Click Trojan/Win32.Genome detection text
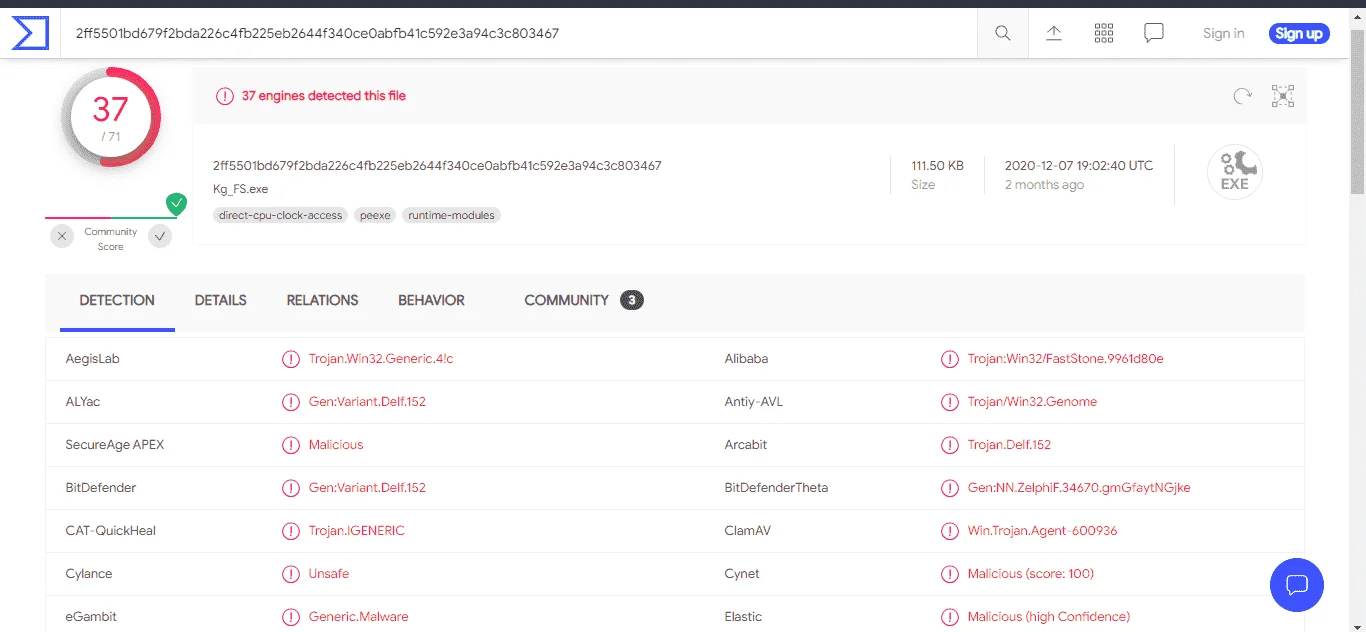Screen dimensions: 1366x632 (1032, 402)
